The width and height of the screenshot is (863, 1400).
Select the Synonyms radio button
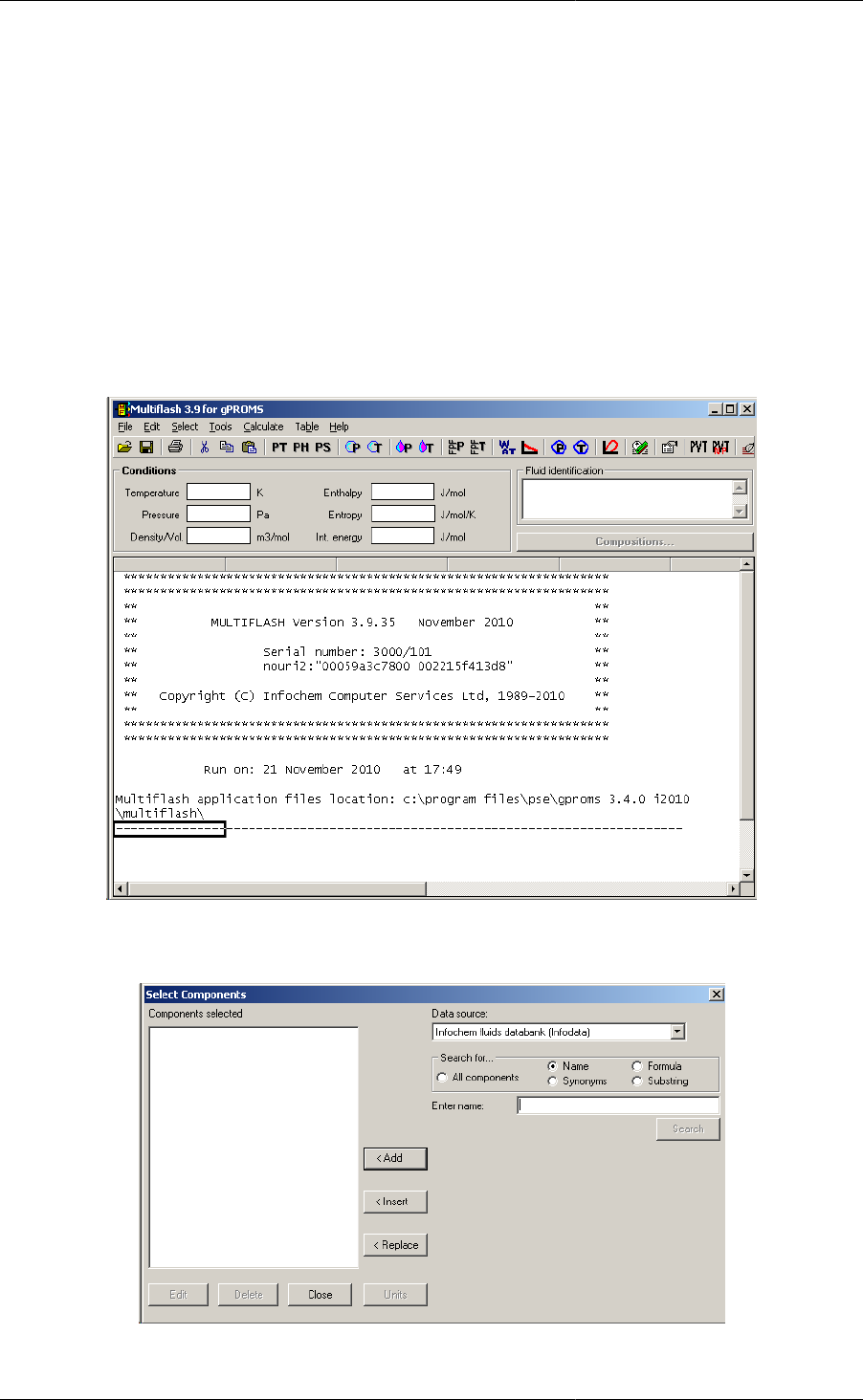click(x=552, y=1082)
